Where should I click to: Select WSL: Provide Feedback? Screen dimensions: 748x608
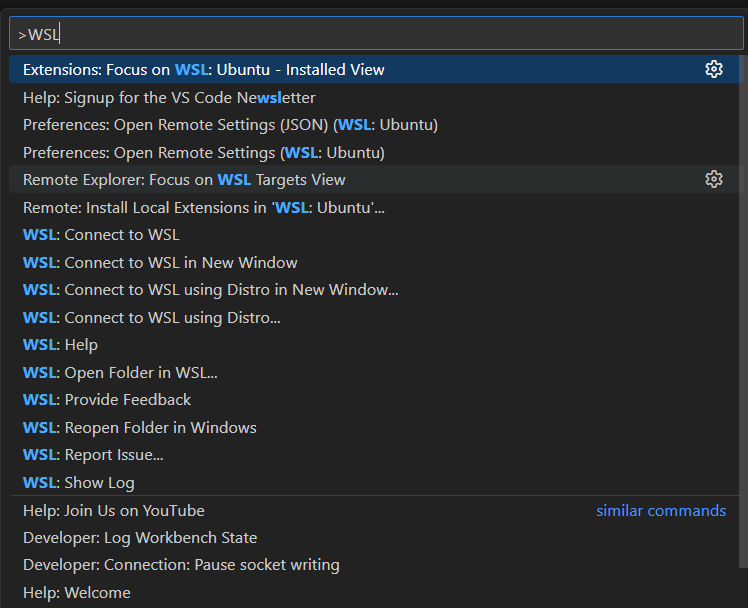[376, 400]
